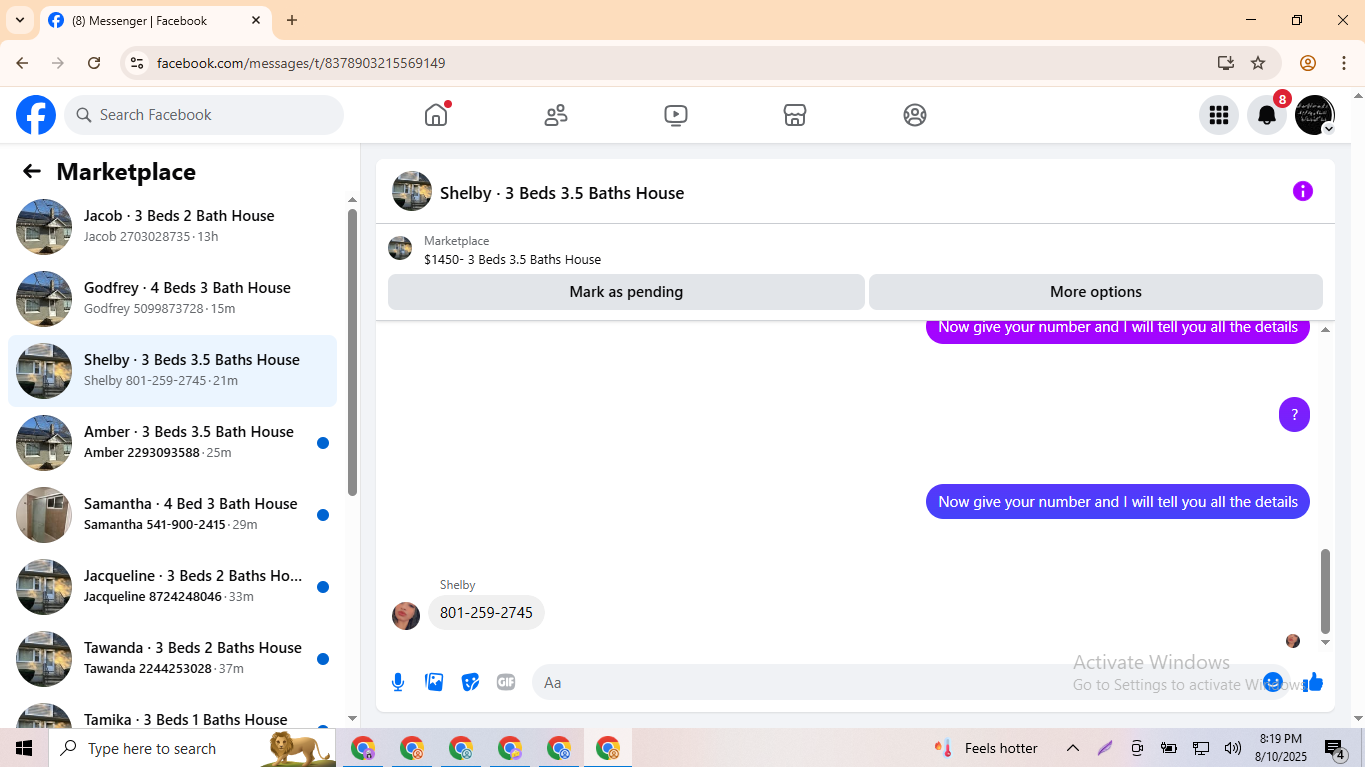The width and height of the screenshot is (1365, 767).
Task: Attach a photo with the image icon
Action: pyautogui.click(x=434, y=682)
